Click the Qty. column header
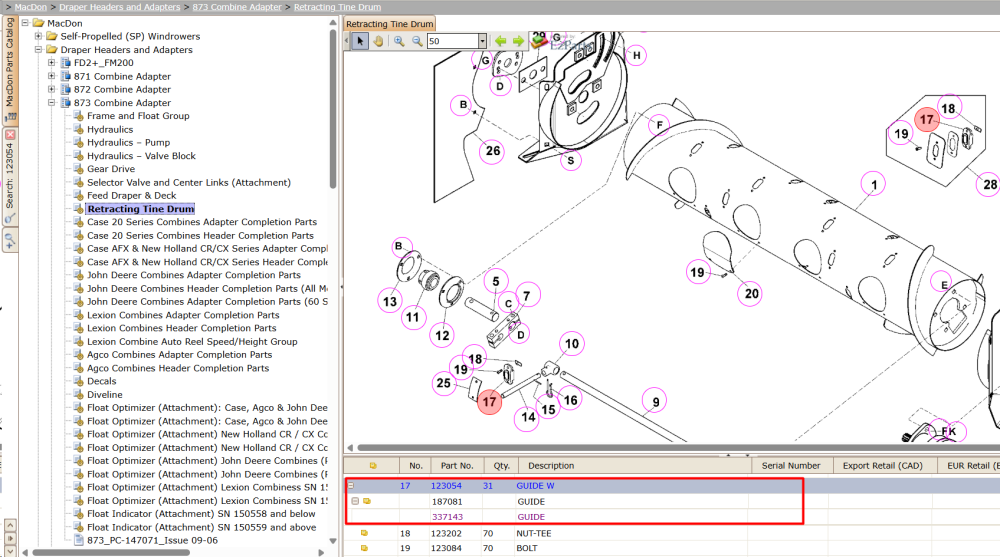The image size is (1000, 557). pos(501,466)
